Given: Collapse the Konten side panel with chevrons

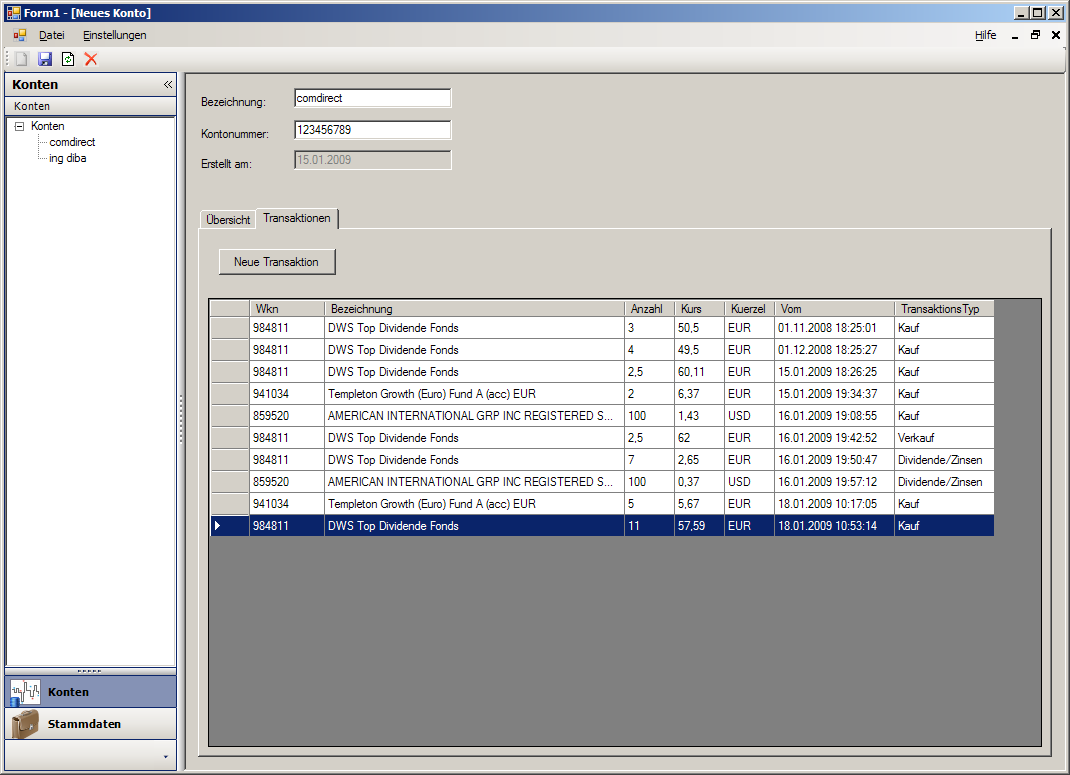Looking at the screenshot, I should [x=168, y=85].
